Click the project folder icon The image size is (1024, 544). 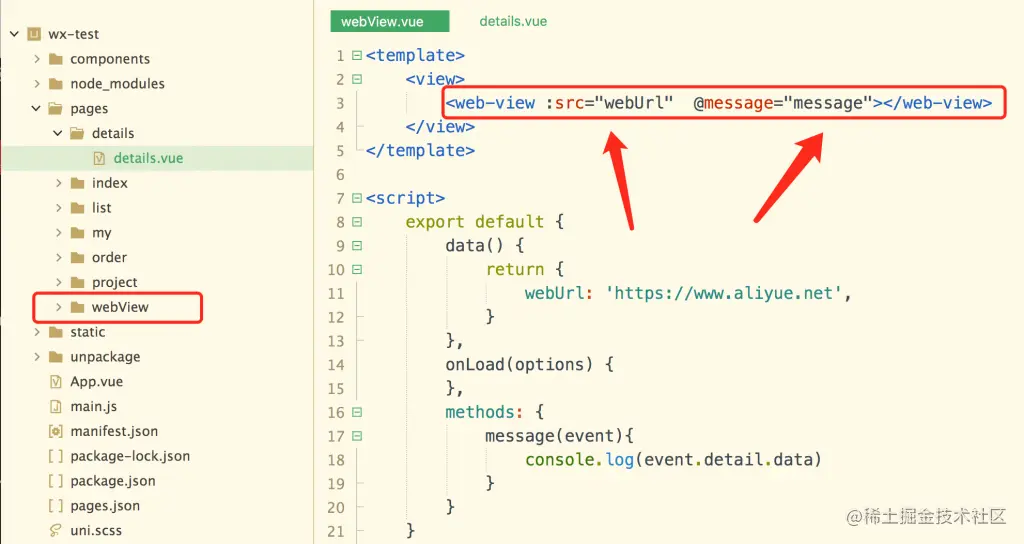point(78,282)
